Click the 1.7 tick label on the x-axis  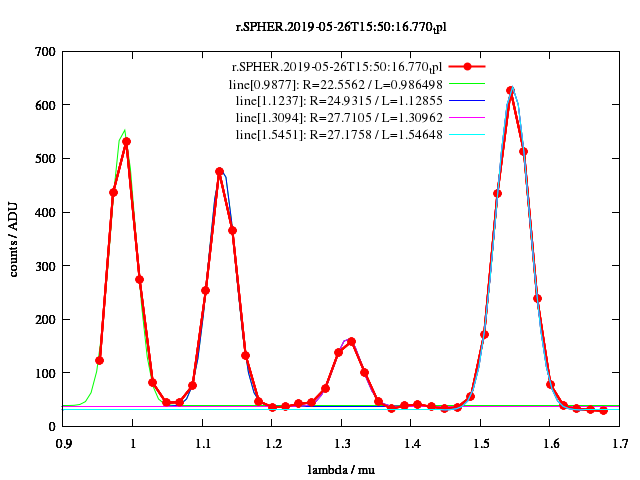[620, 441]
